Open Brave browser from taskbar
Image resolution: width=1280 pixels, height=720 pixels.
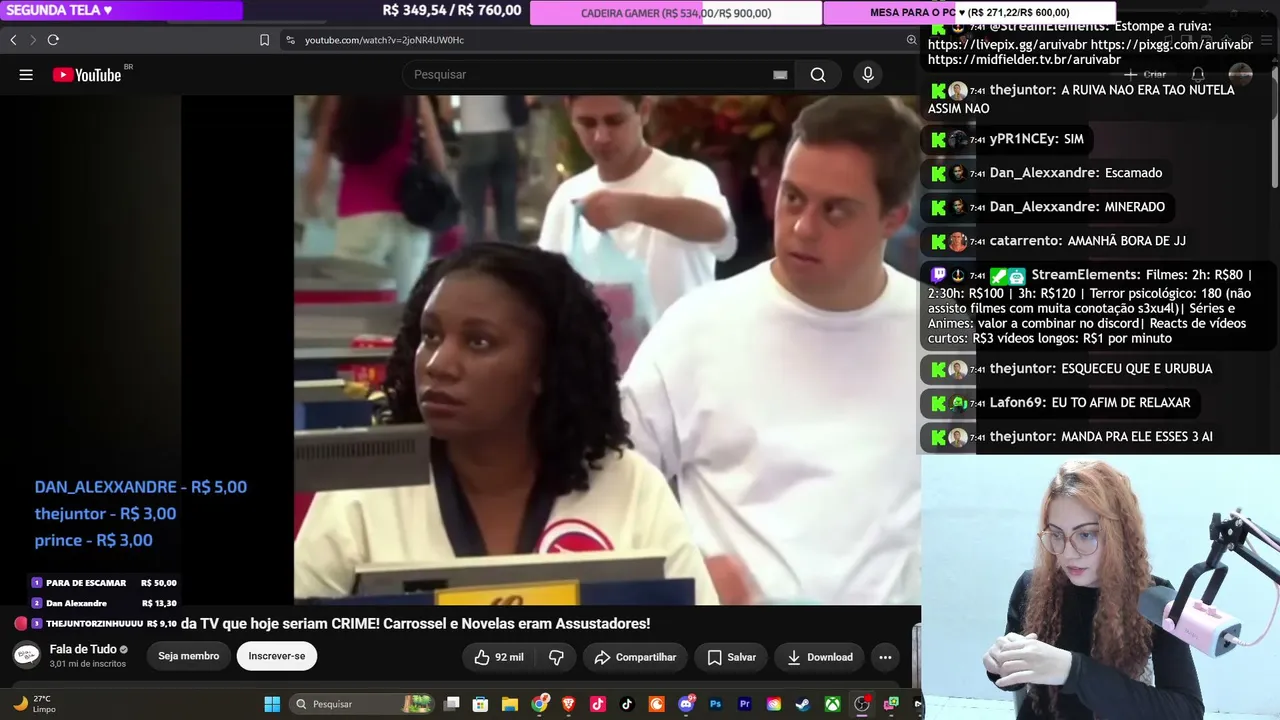click(x=569, y=704)
